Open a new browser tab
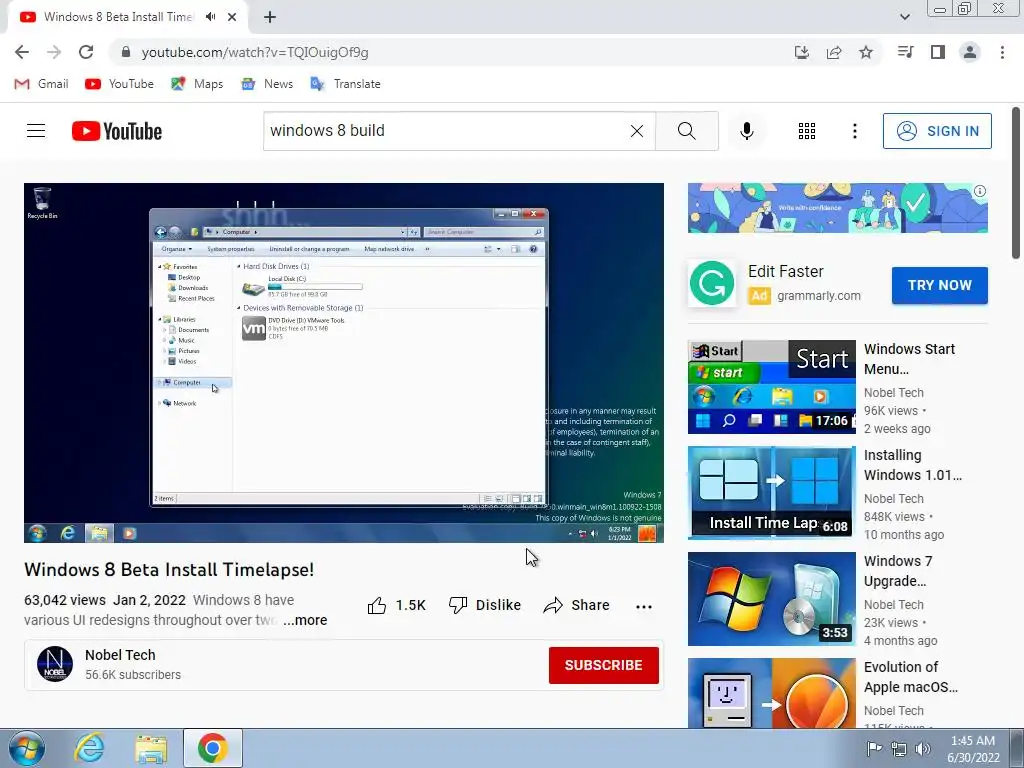This screenshot has height=768, width=1024. (x=270, y=17)
